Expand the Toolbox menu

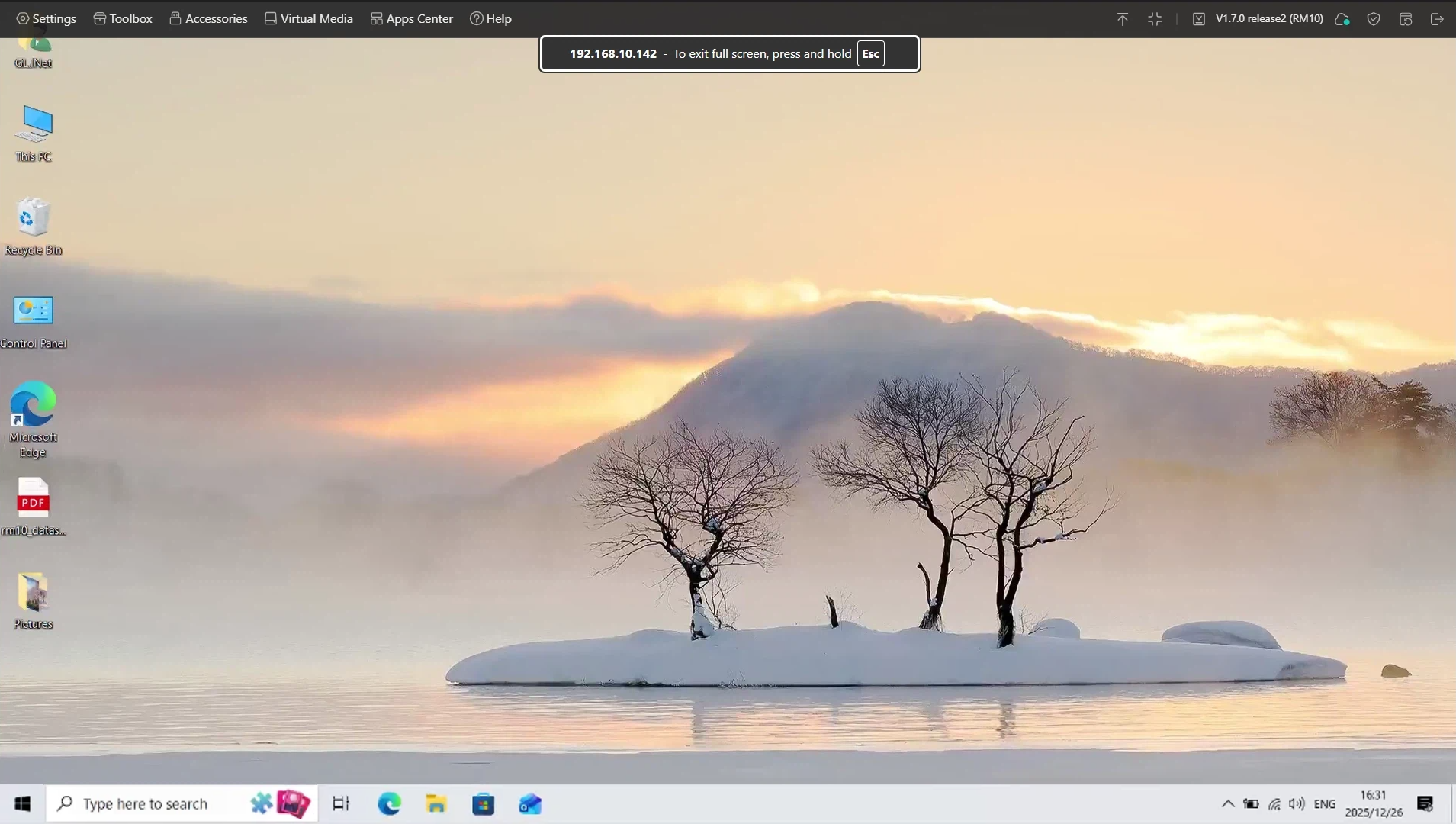tap(122, 18)
